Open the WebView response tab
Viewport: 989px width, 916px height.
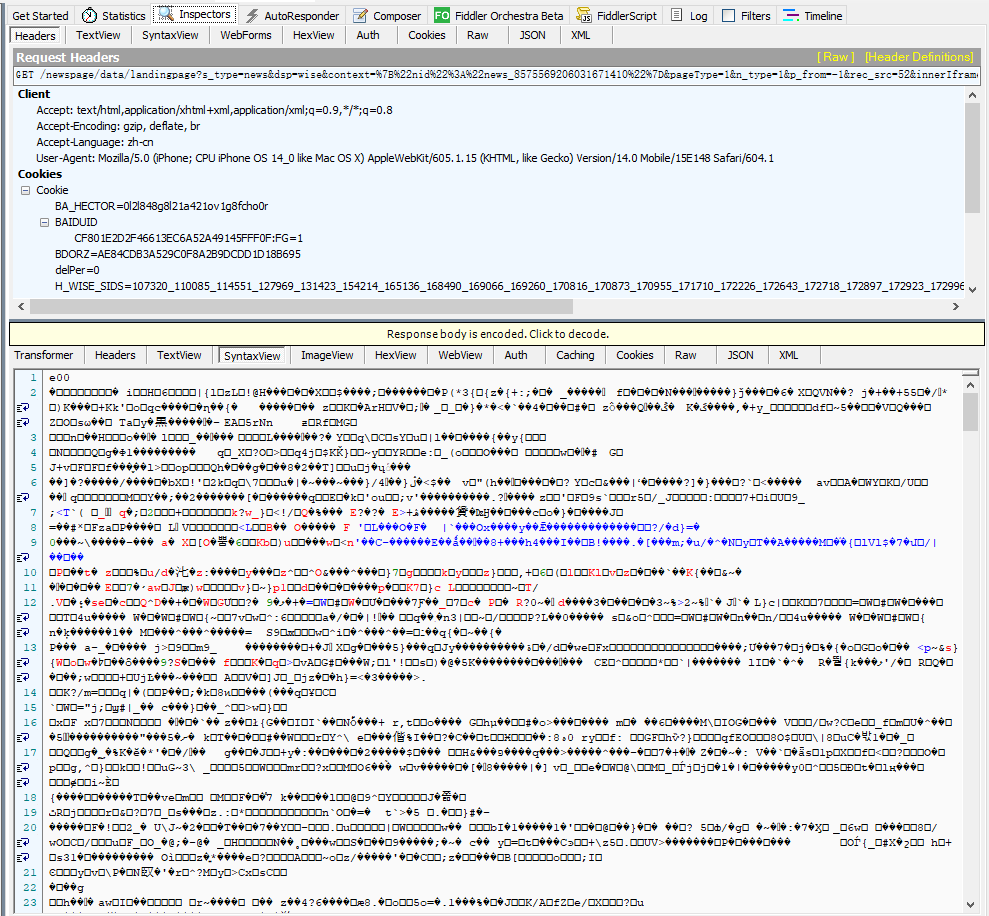tap(460, 355)
